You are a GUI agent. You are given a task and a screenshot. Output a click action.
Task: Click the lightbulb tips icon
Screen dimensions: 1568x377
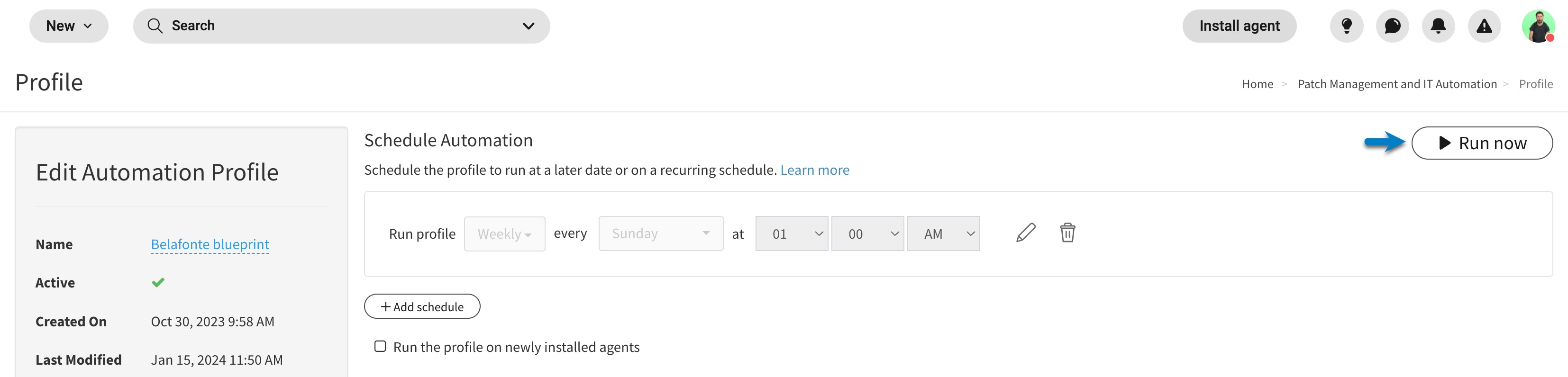pyautogui.click(x=1347, y=26)
